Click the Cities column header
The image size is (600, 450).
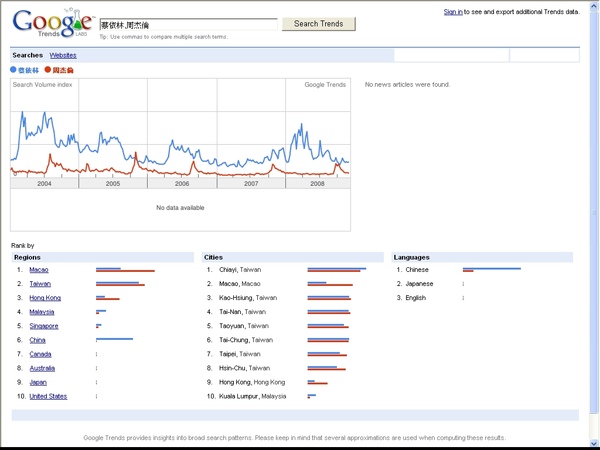tap(293, 258)
